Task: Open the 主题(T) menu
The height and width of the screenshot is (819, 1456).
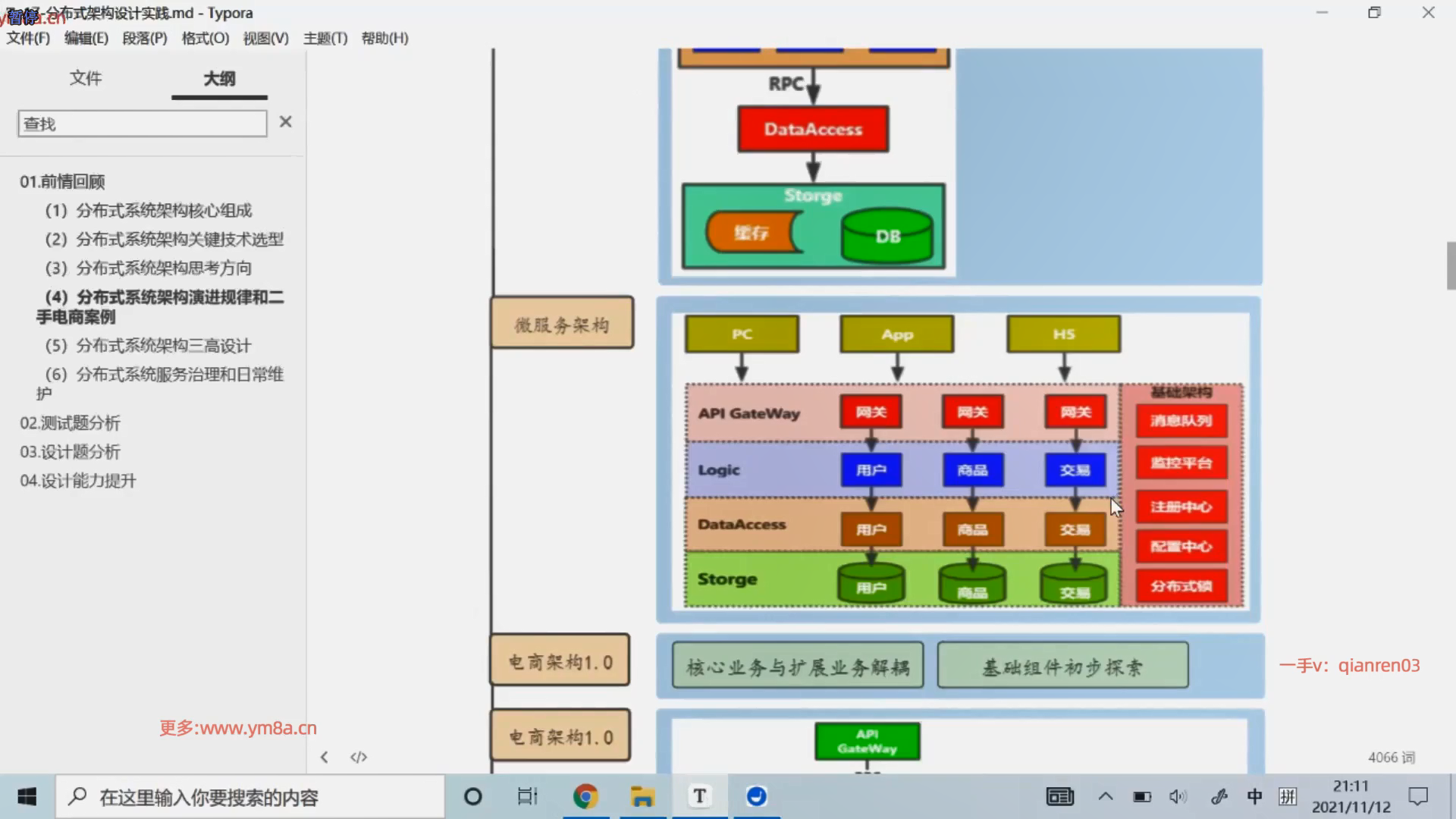Action: 325,38
